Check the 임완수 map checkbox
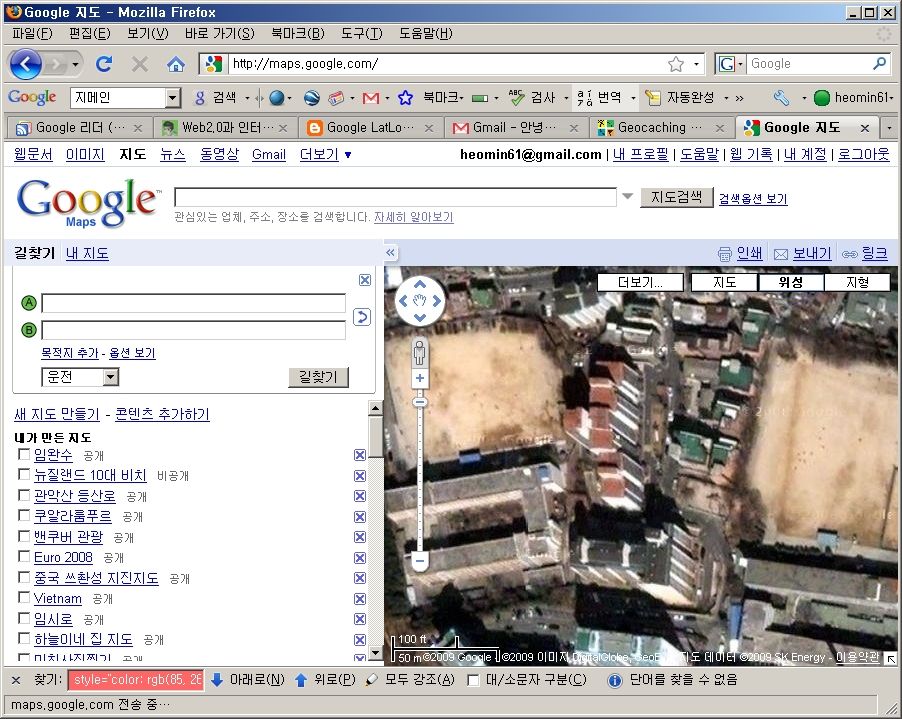The image size is (902, 719). [24, 454]
